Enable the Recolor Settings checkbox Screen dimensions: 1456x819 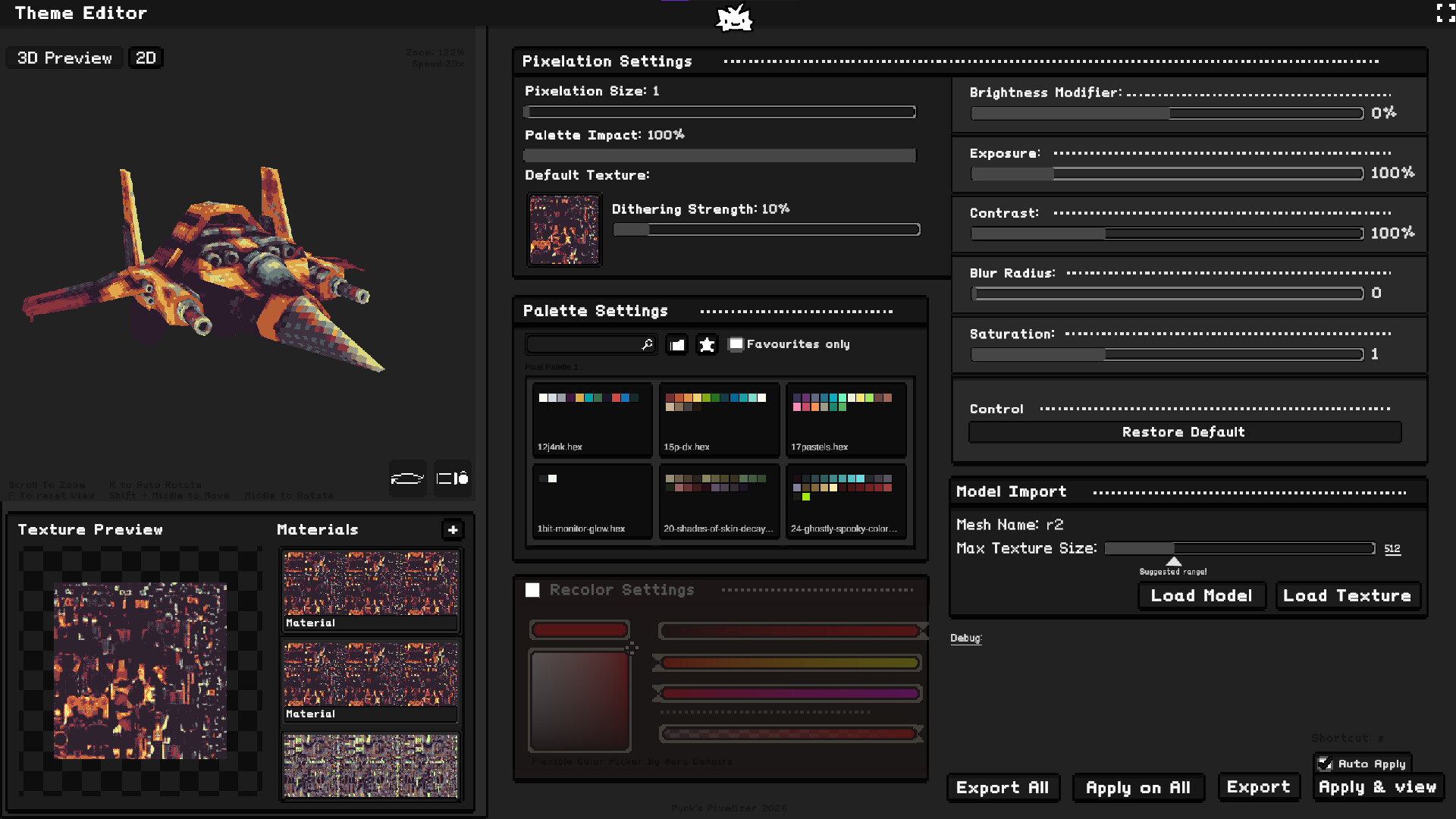click(532, 589)
